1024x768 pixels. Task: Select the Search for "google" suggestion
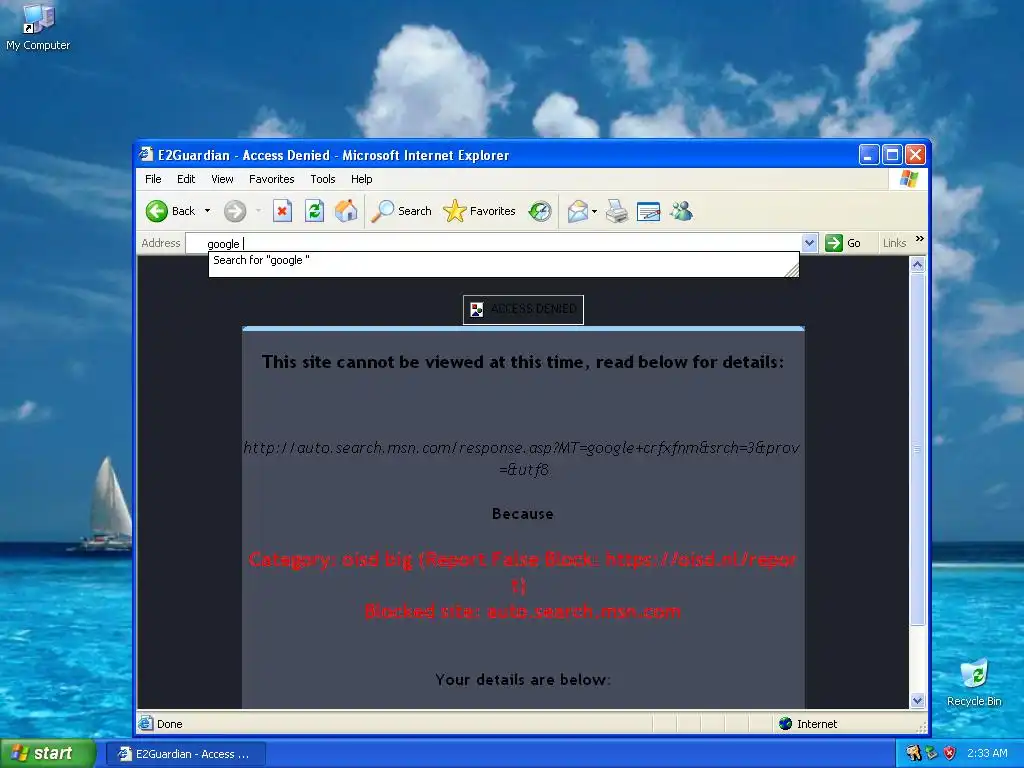click(503, 261)
